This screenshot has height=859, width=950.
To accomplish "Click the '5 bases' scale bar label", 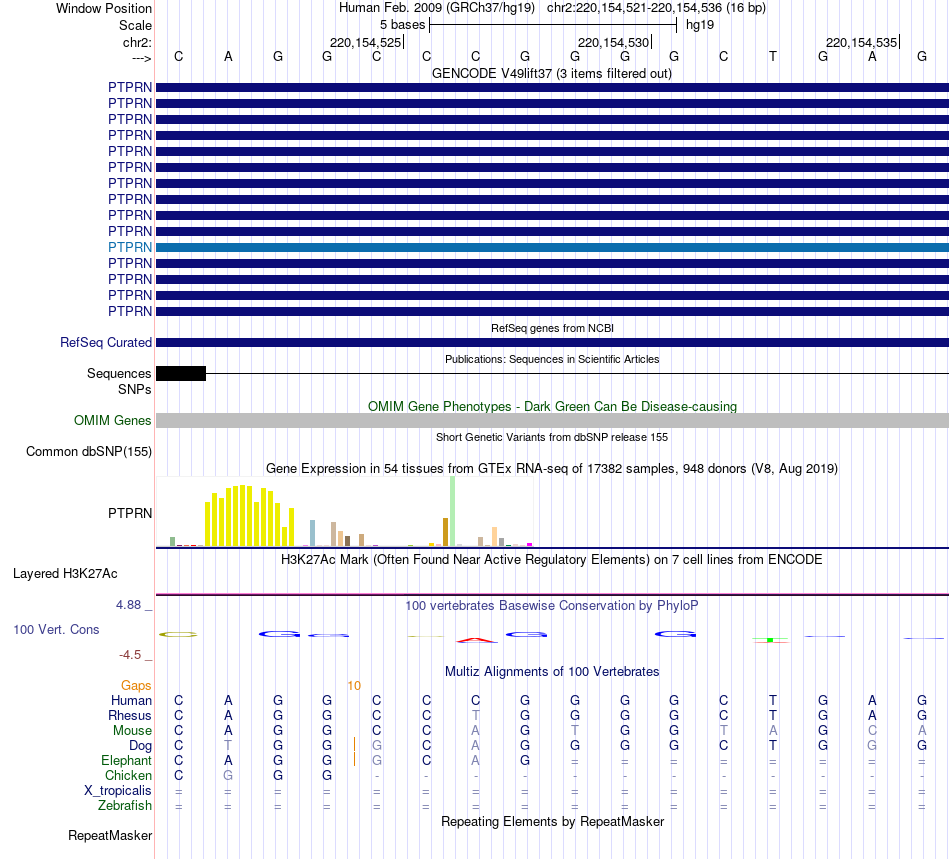I will click(402, 25).
